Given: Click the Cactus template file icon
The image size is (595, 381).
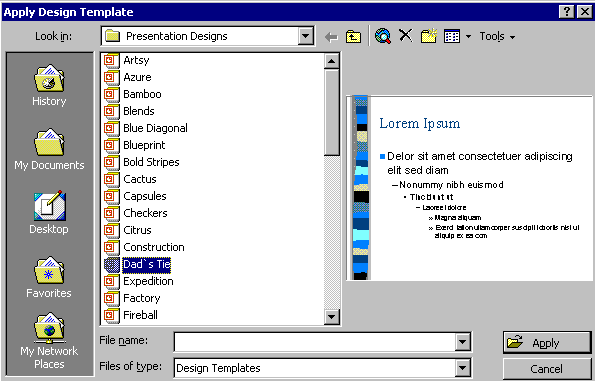Looking at the screenshot, I should click(x=112, y=179).
